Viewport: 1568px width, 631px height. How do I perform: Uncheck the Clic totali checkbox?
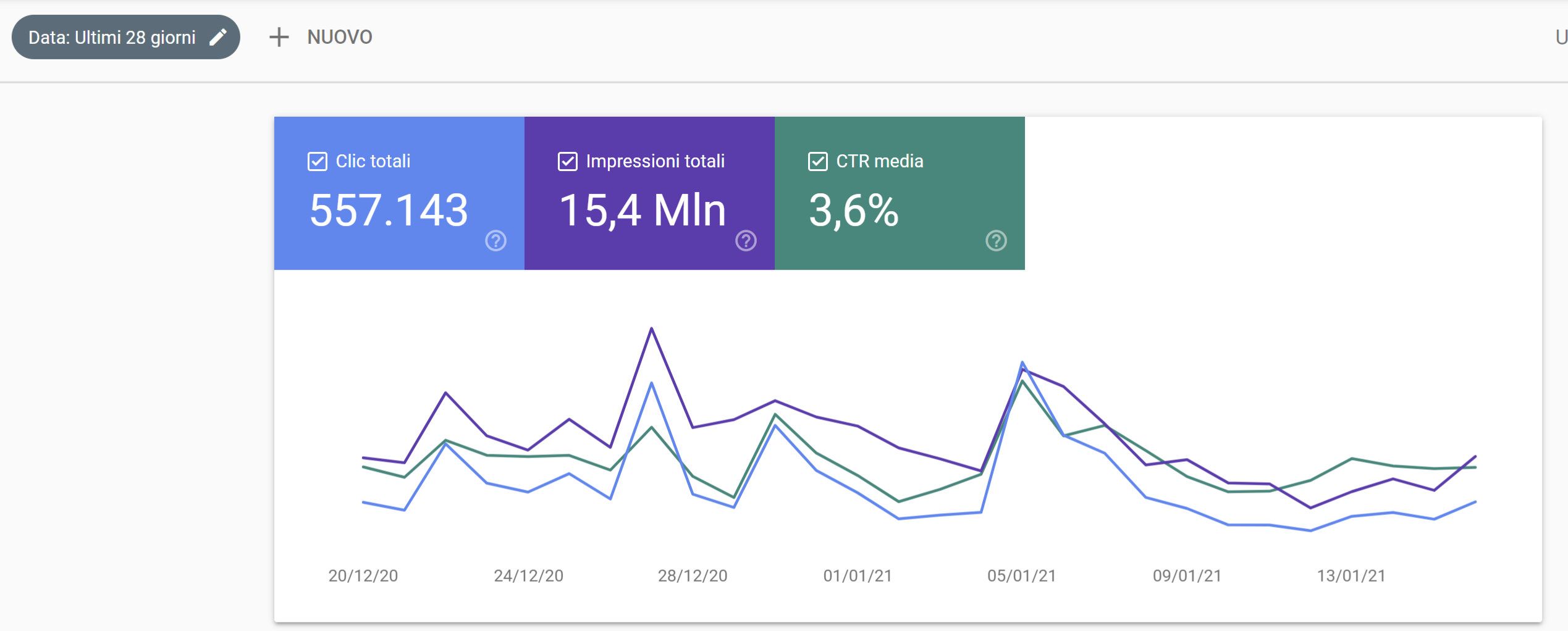[x=318, y=162]
